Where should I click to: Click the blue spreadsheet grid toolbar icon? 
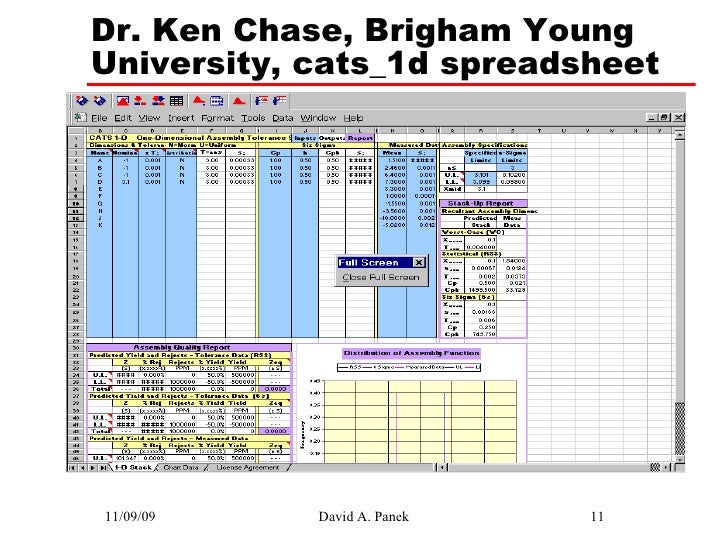(x=217, y=101)
